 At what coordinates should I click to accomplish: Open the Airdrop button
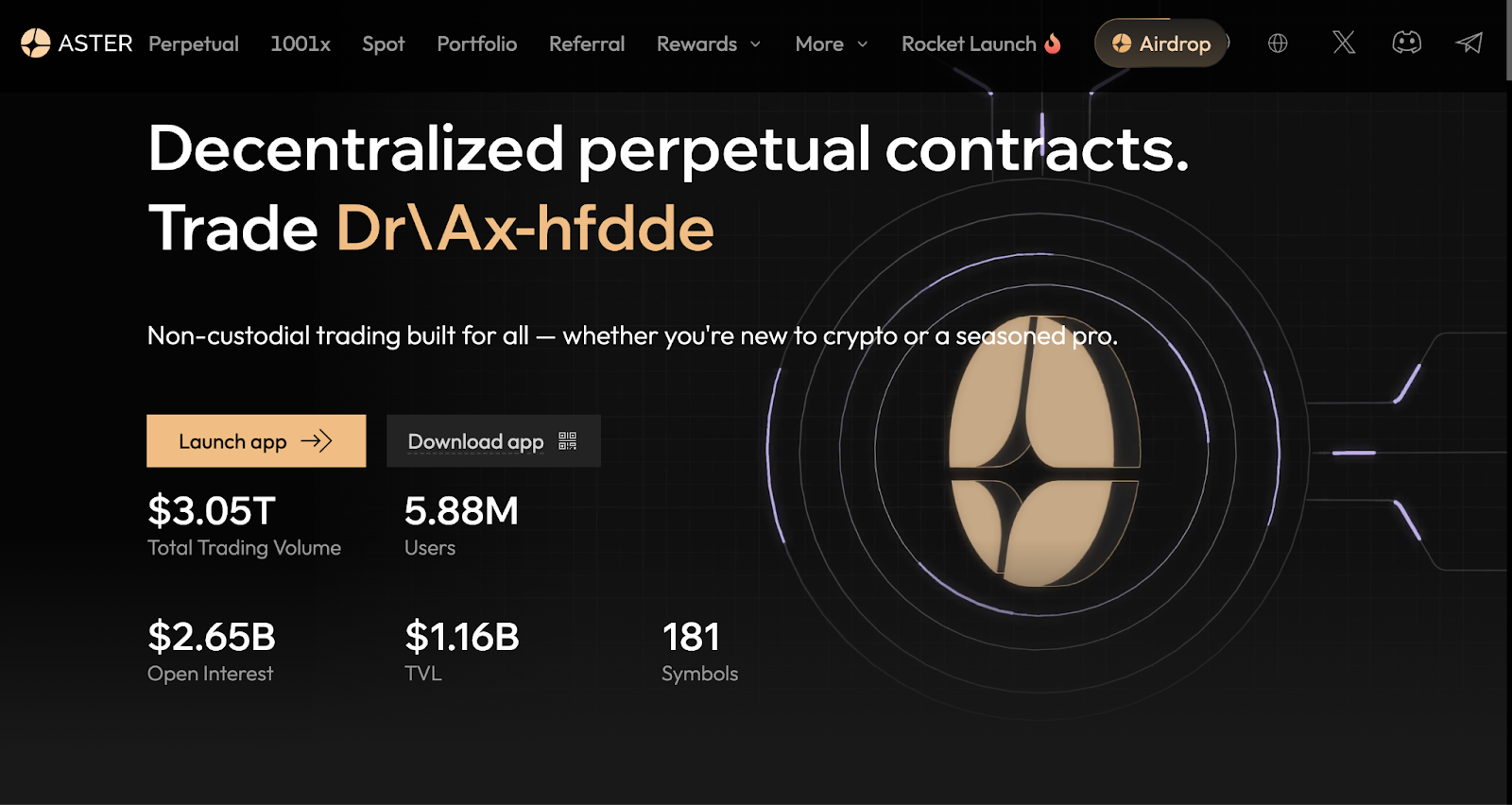[x=1161, y=43]
